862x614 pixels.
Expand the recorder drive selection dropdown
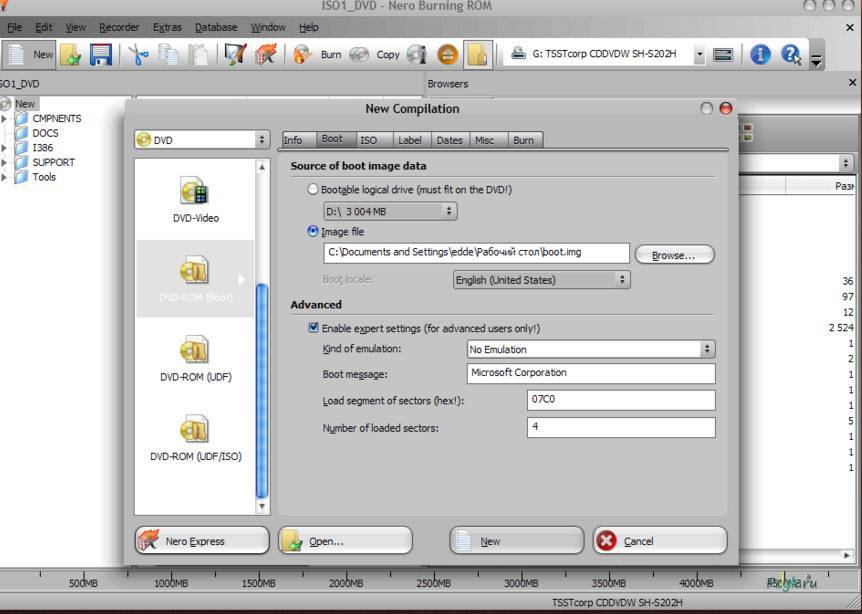699,55
